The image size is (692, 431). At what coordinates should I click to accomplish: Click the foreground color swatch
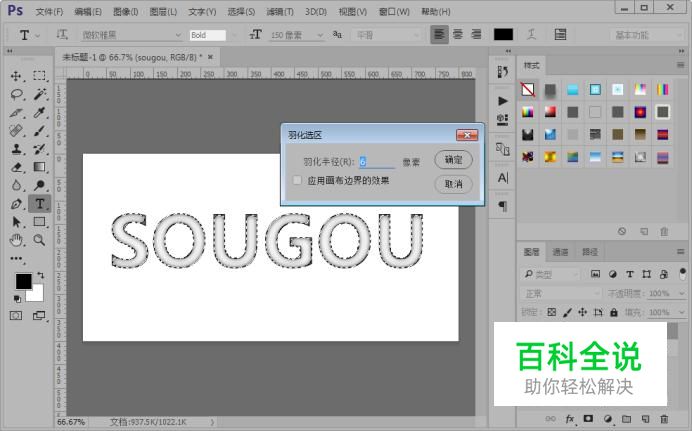[x=23, y=281]
